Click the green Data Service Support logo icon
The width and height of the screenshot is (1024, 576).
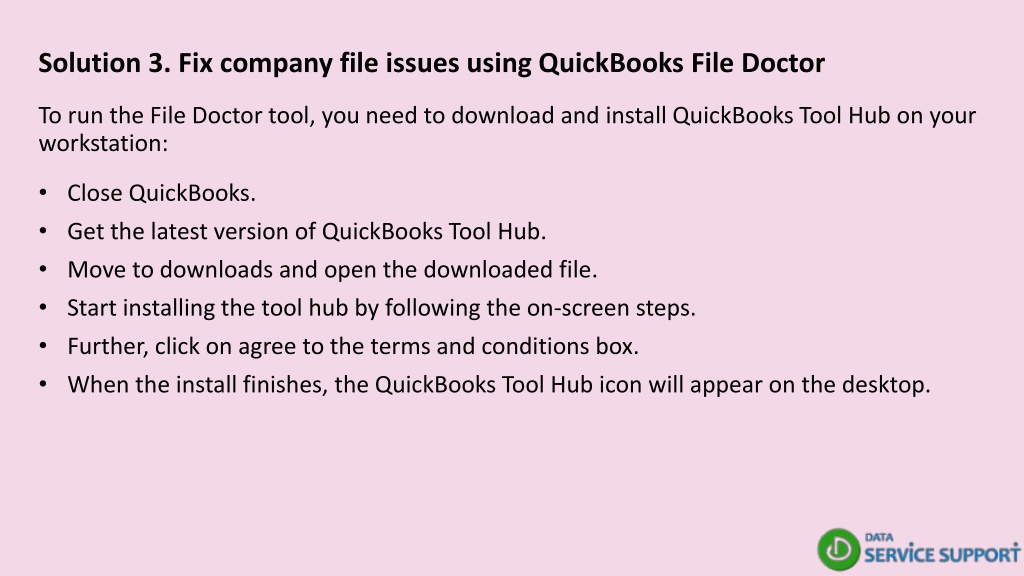pyautogui.click(x=839, y=549)
